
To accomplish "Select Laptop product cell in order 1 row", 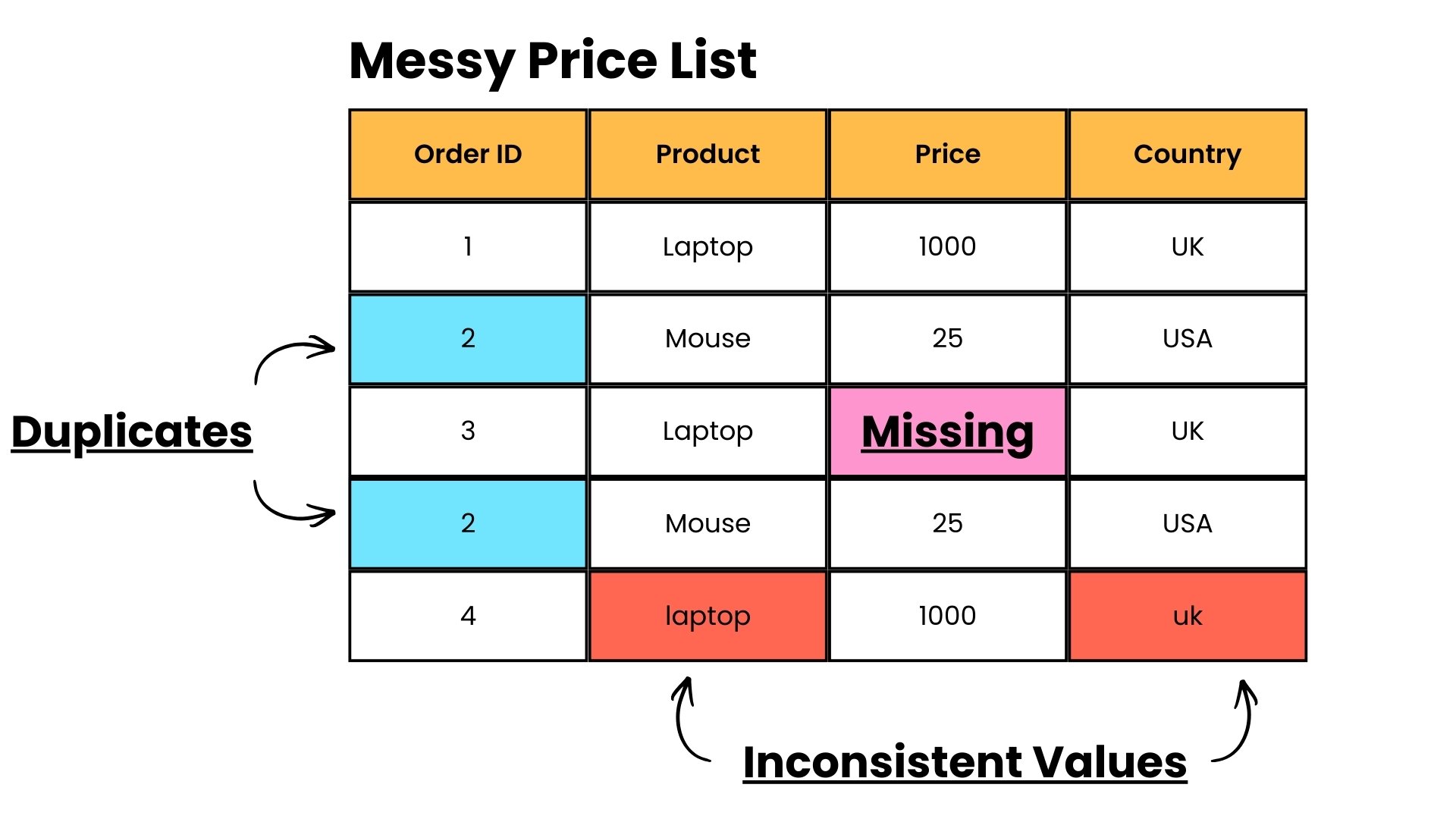I will 708,246.
